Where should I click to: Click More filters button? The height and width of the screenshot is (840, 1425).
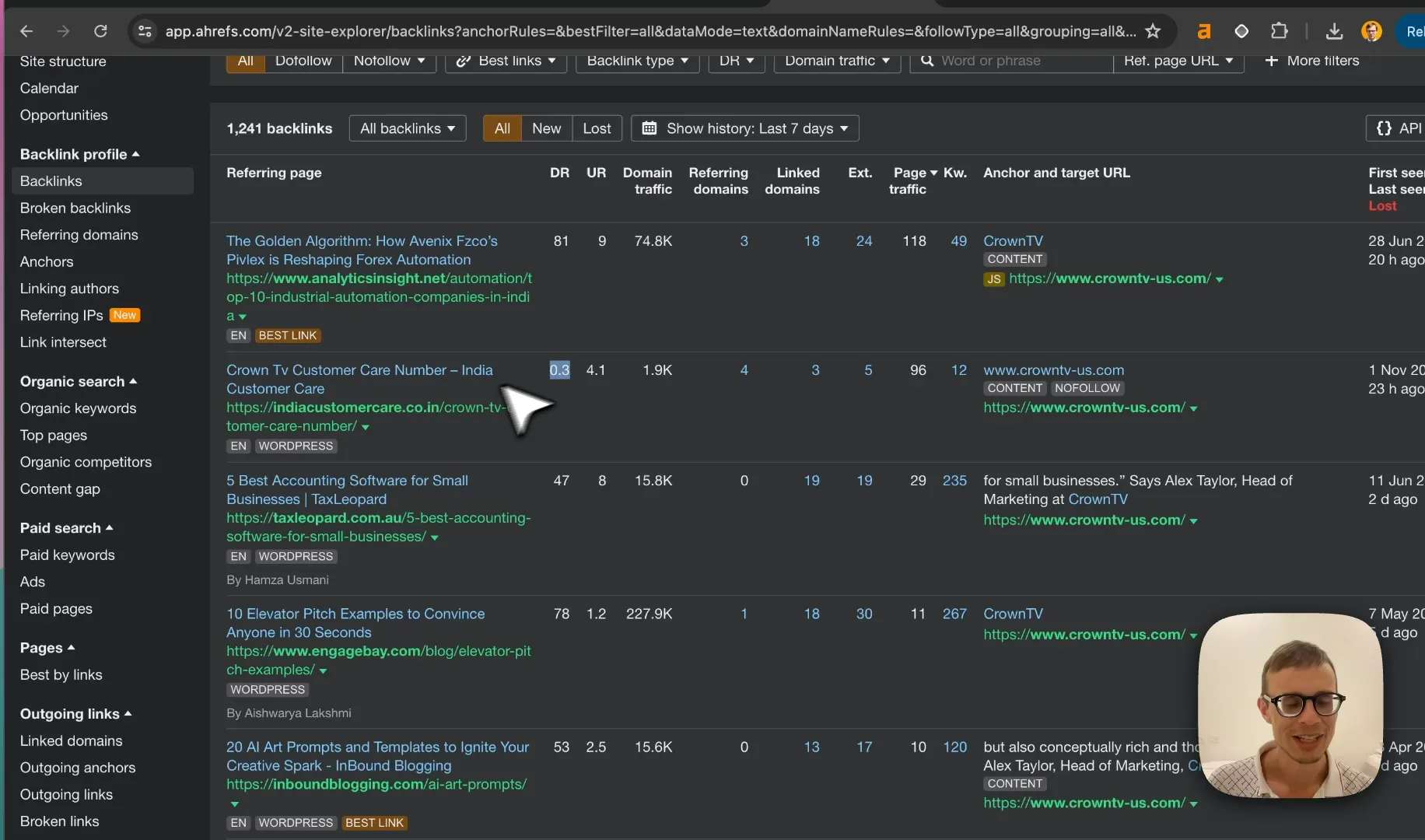point(1312,61)
